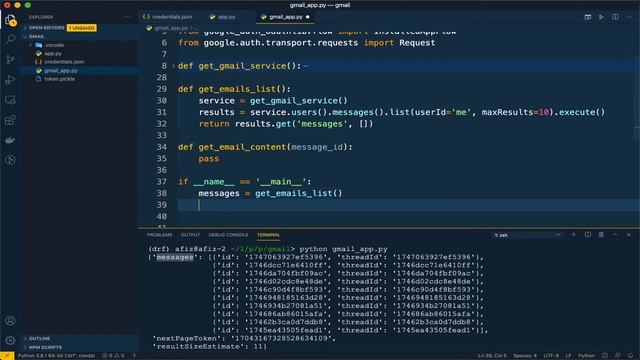Screen dimensions: 640x360
Task: Click 'resultSizeEstimate' in terminal output
Action: pyautogui.click(x=198, y=347)
